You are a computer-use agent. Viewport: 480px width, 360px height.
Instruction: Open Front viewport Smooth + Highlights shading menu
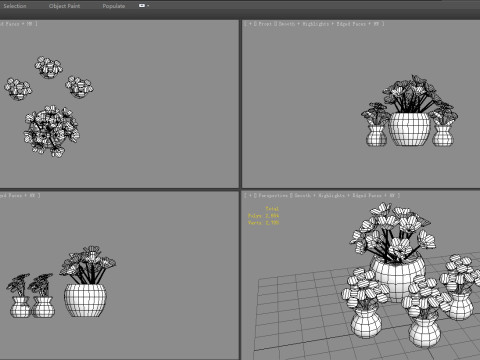pyautogui.click(x=304, y=24)
